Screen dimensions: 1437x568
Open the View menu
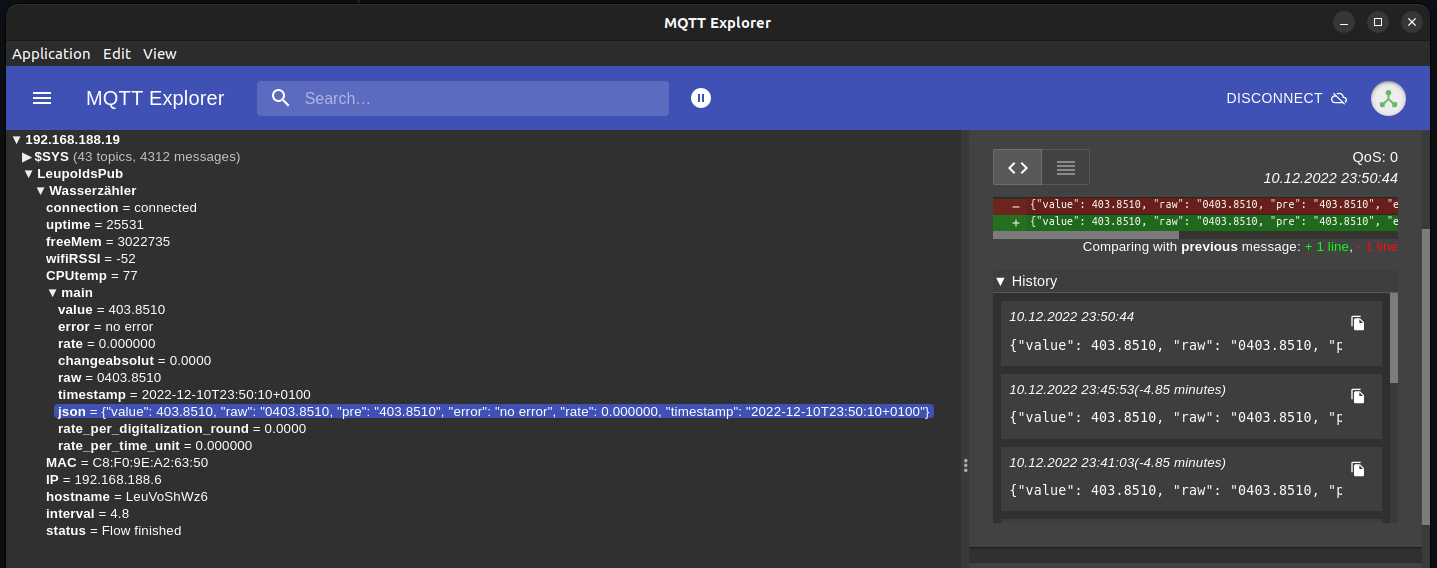[x=160, y=54]
